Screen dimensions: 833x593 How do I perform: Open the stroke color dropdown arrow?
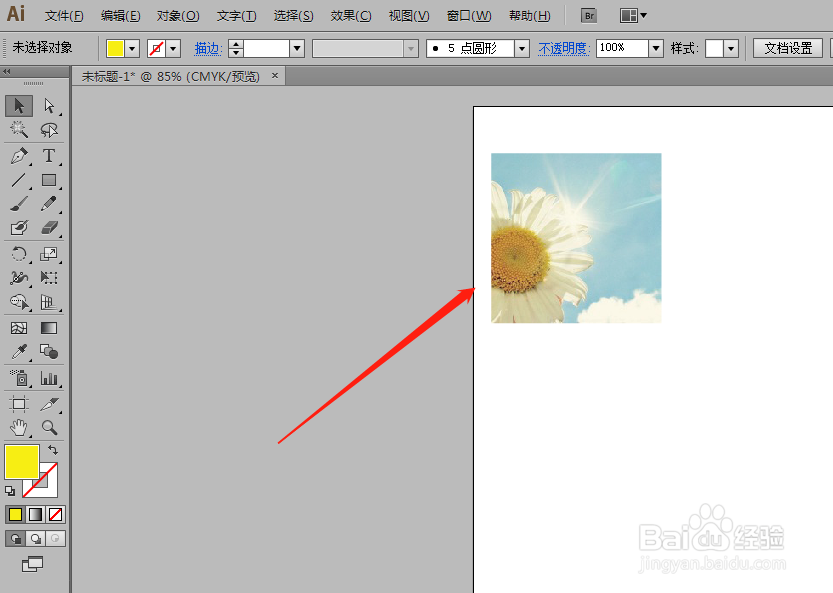[x=173, y=49]
